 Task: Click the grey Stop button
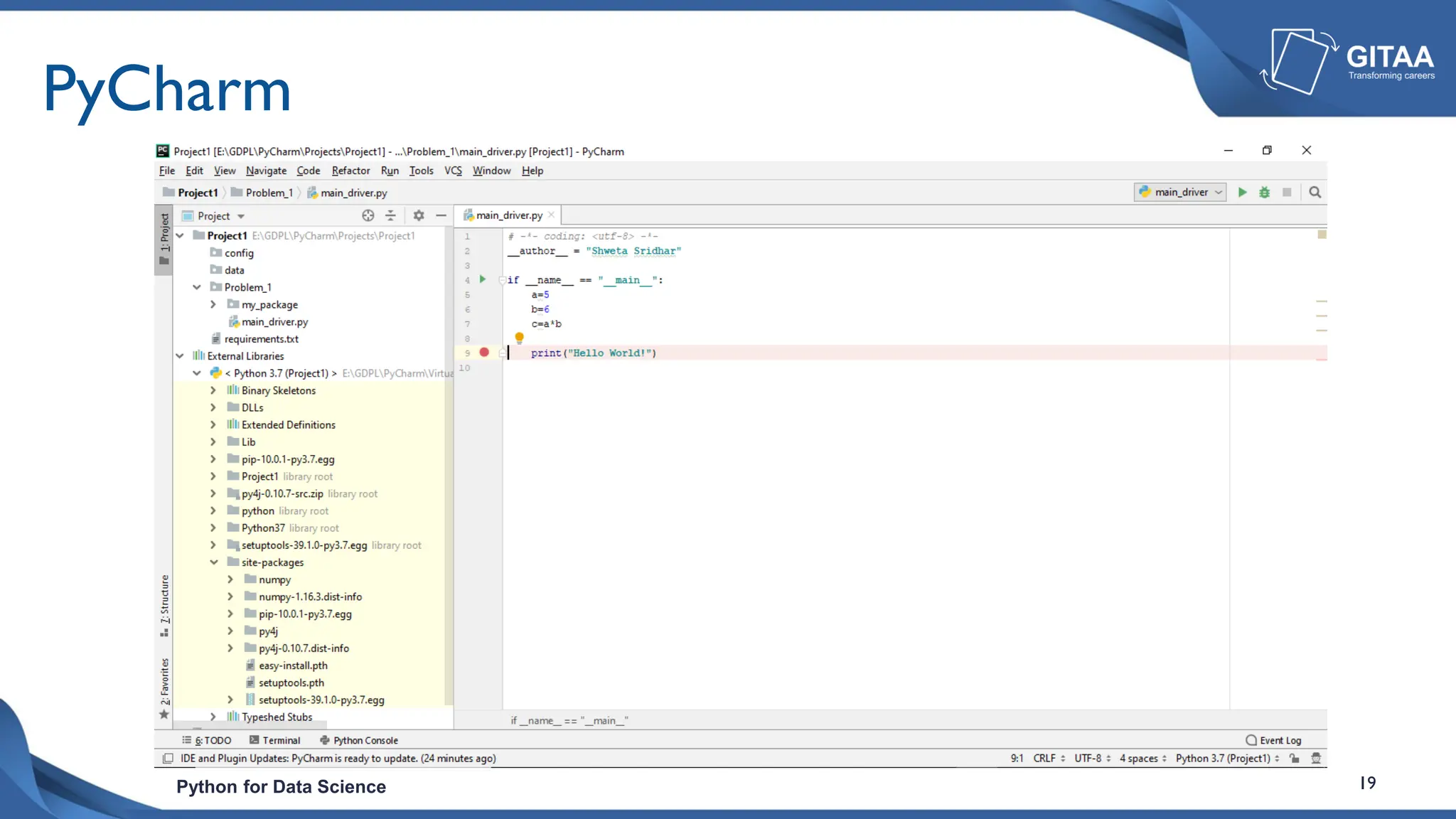(1287, 192)
